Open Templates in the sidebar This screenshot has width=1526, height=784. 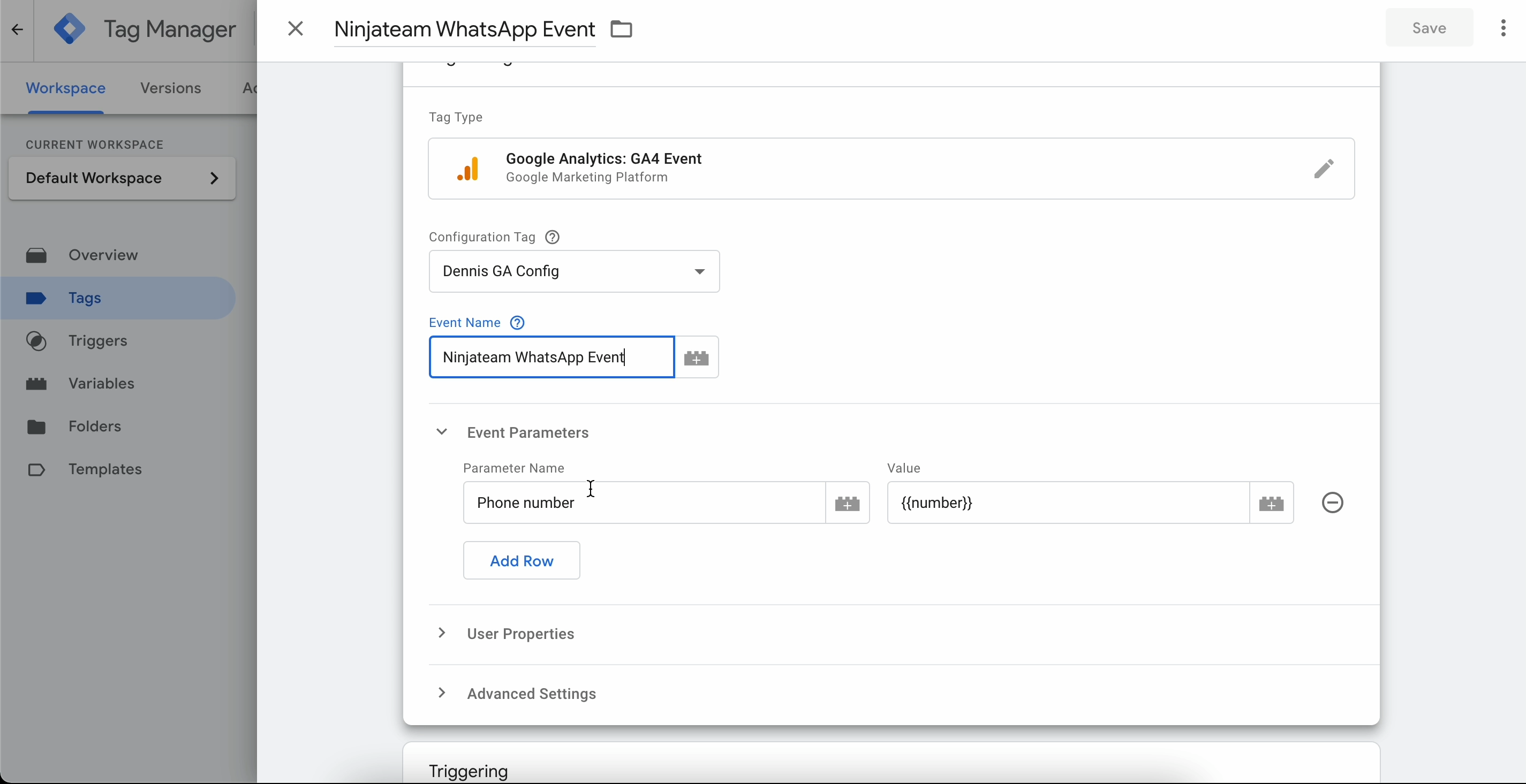tap(105, 469)
